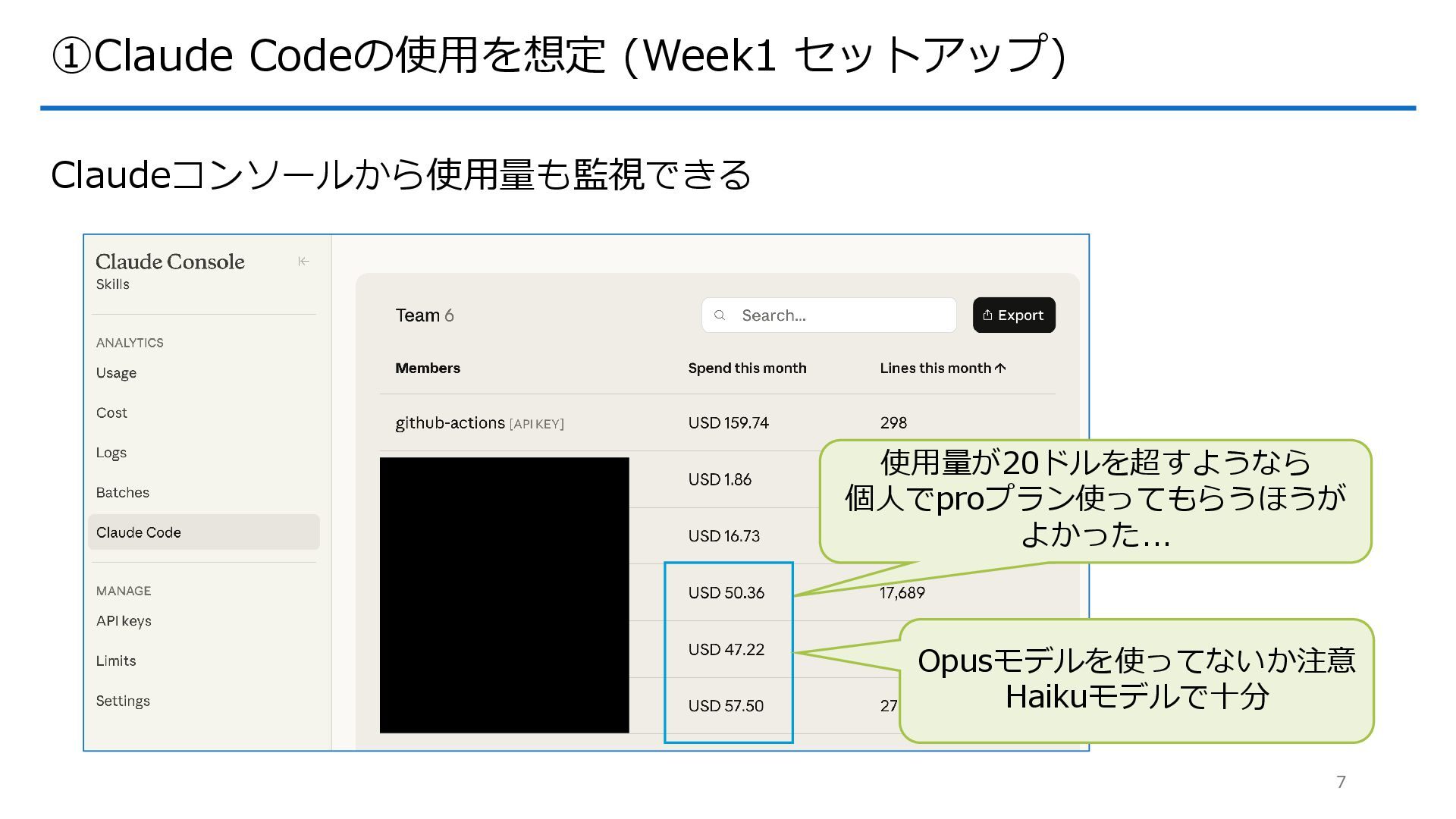The image size is (1456, 819).
Task: Click the sort arrow beside Lines this month
Action: [x=1001, y=369]
